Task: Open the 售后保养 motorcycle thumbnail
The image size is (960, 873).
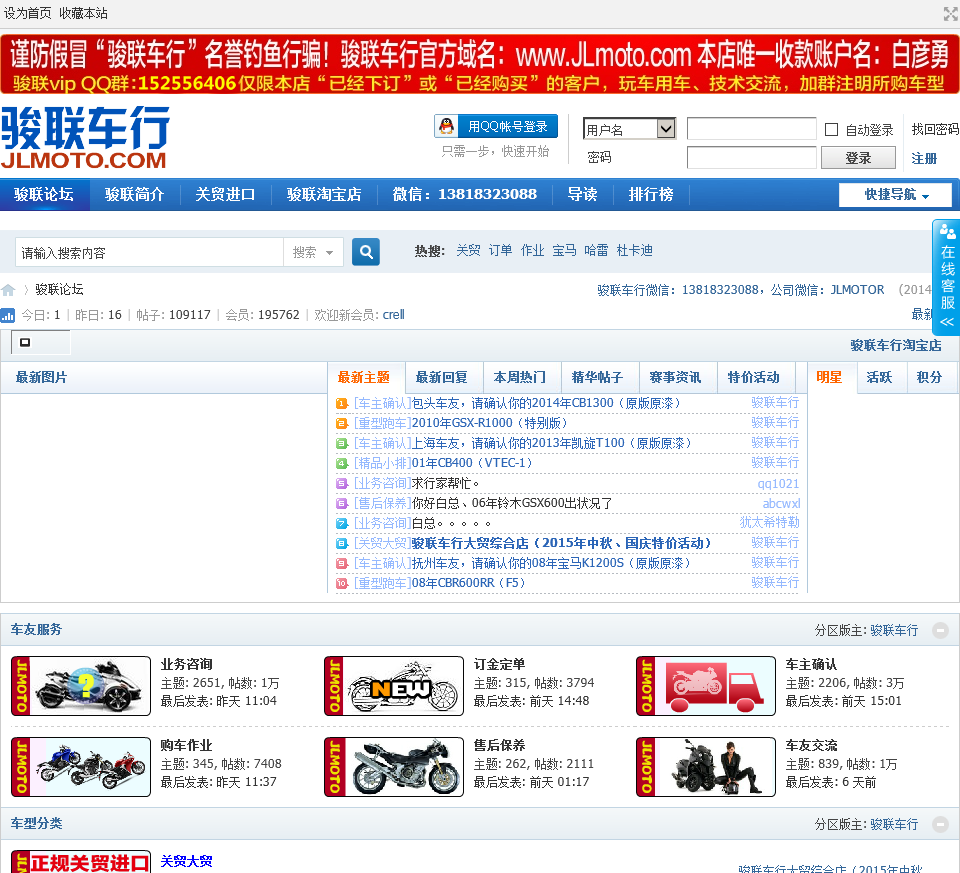Action: pos(394,766)
